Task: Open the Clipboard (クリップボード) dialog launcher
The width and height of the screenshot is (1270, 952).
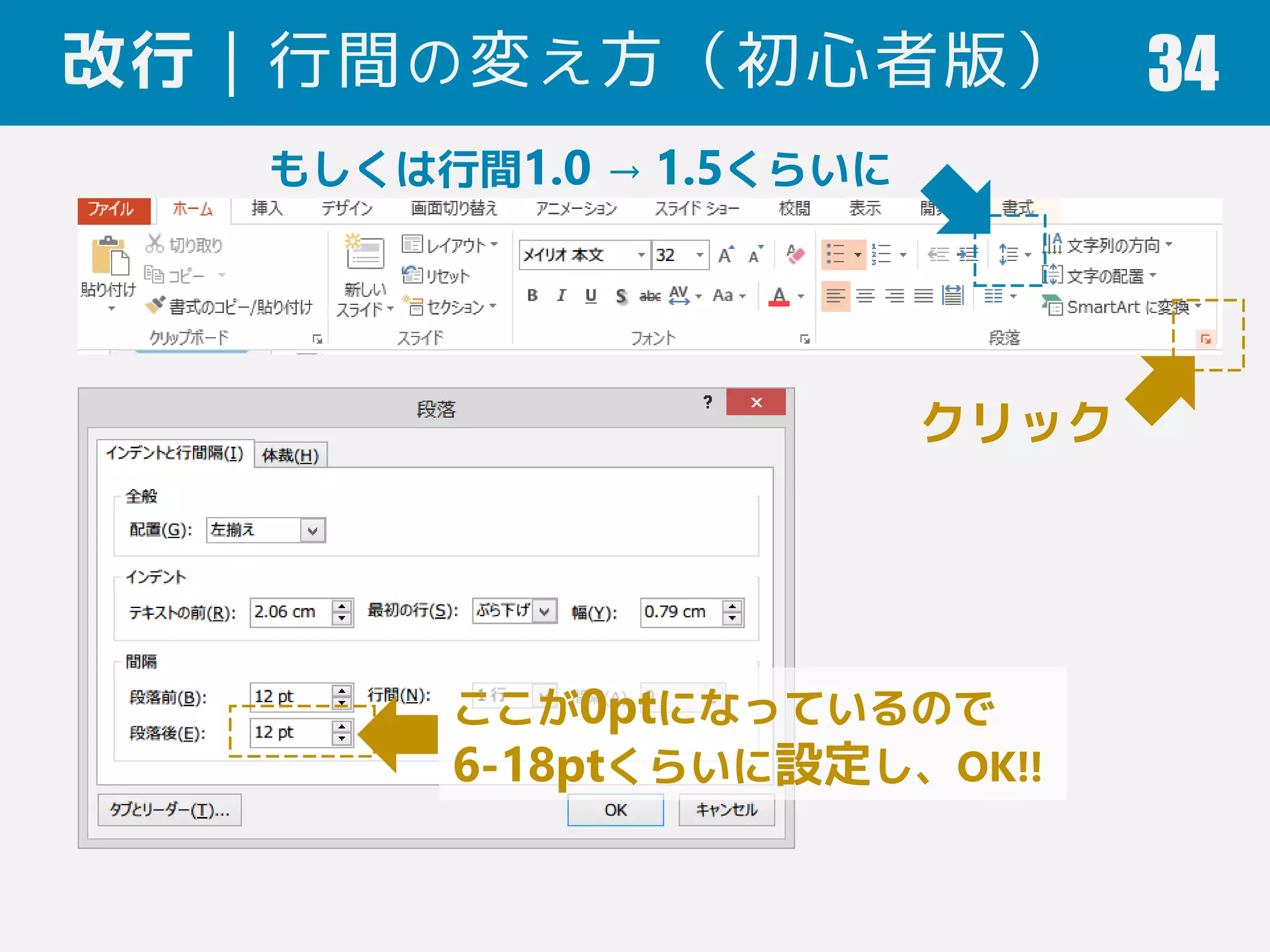Action: [x=317, y=339]
